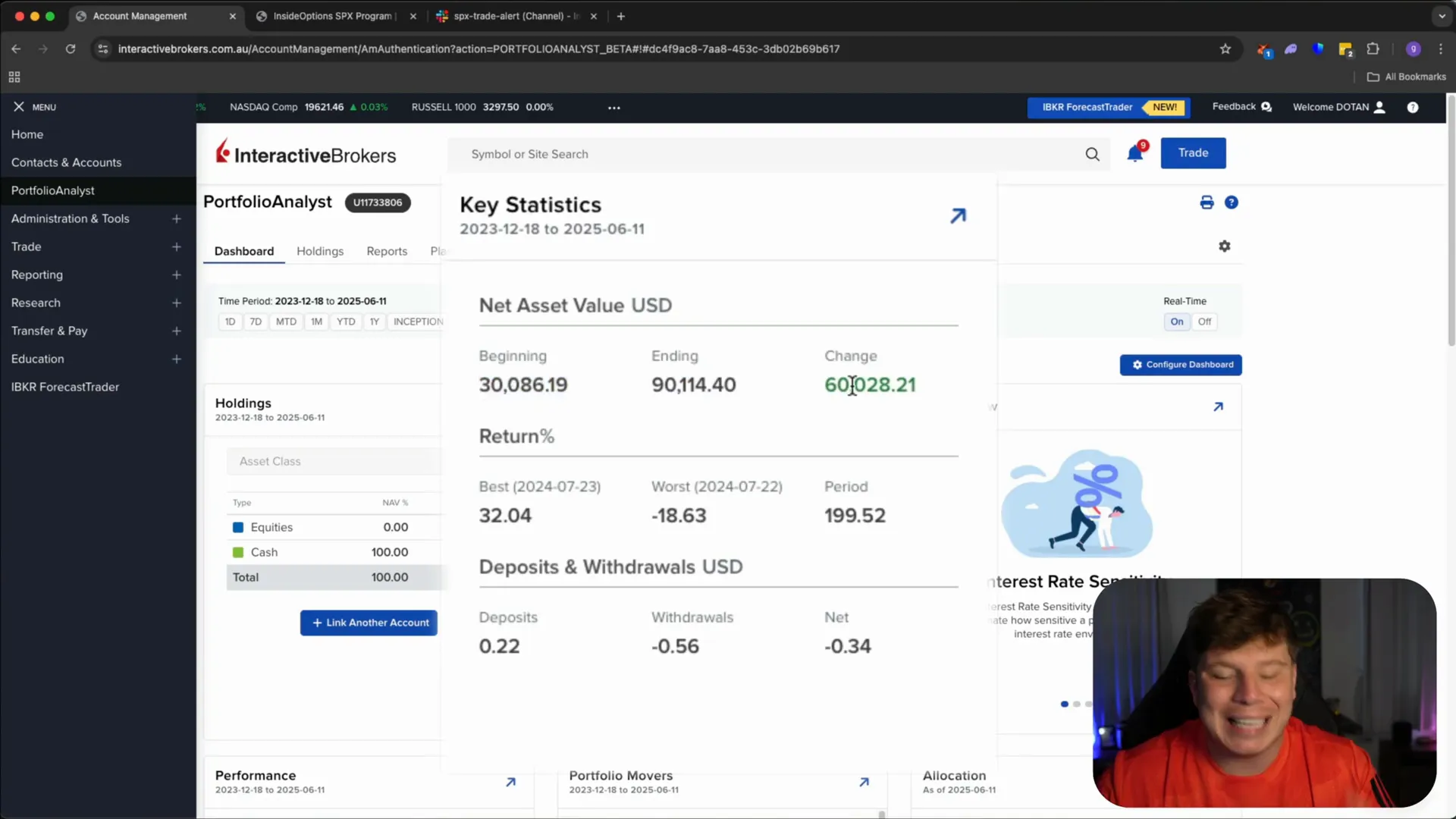Open the apps grid shortcut
This screenshot has width=1456, height=819.
coord(14,77)
